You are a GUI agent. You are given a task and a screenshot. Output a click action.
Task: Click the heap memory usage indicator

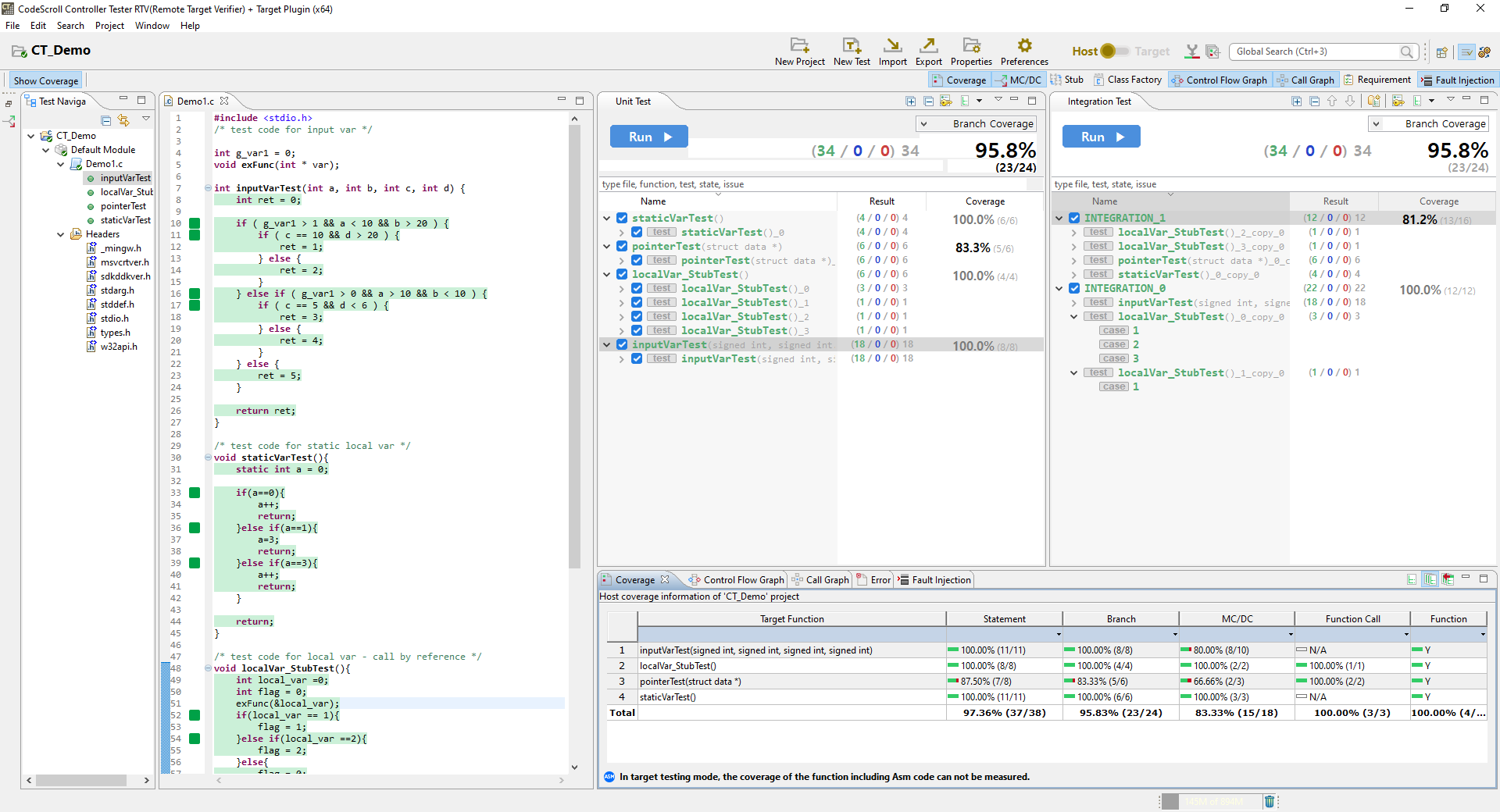pyautogui.click(x=1211, y=801)
